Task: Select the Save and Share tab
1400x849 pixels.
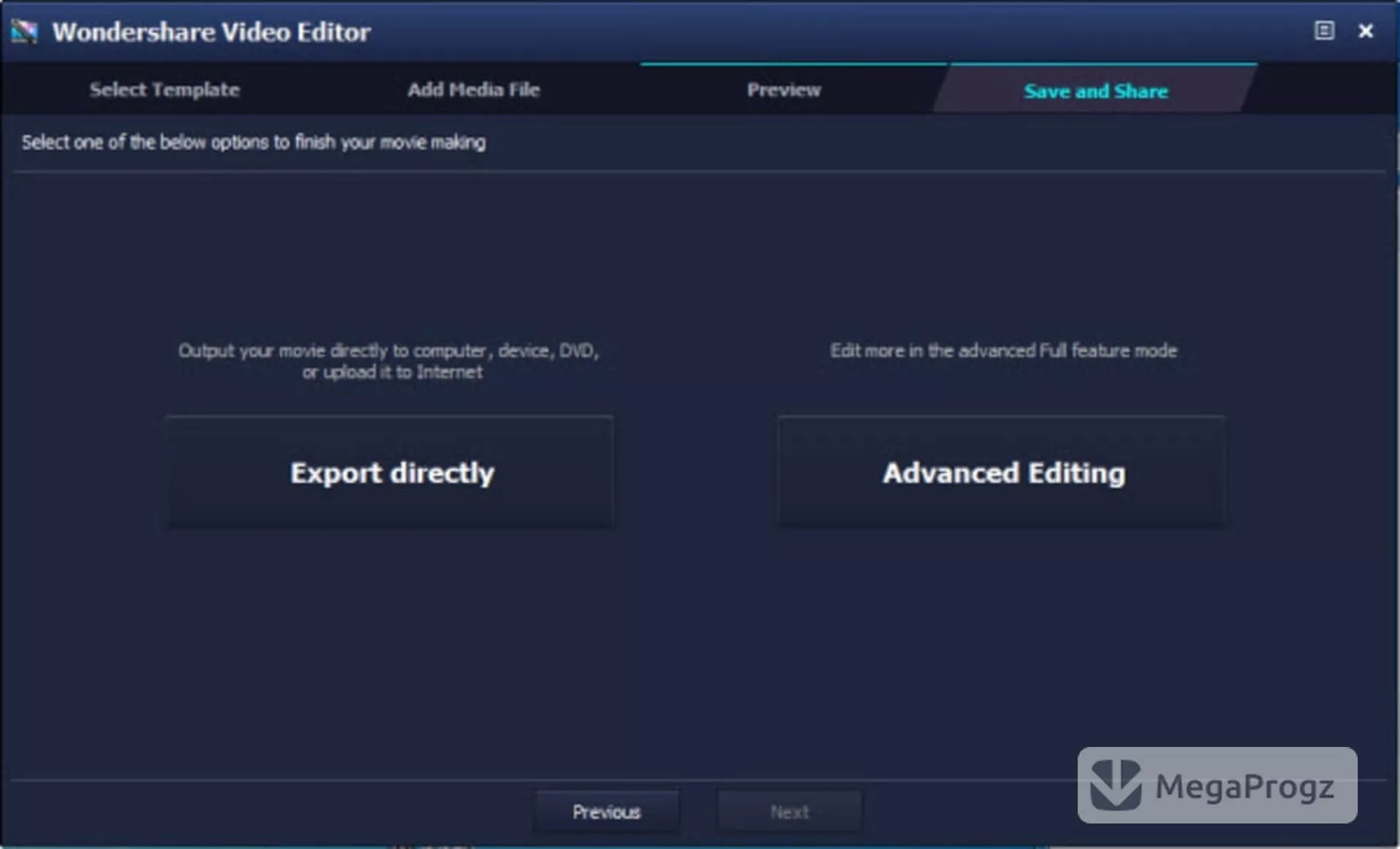Action: coord(1095,90)
